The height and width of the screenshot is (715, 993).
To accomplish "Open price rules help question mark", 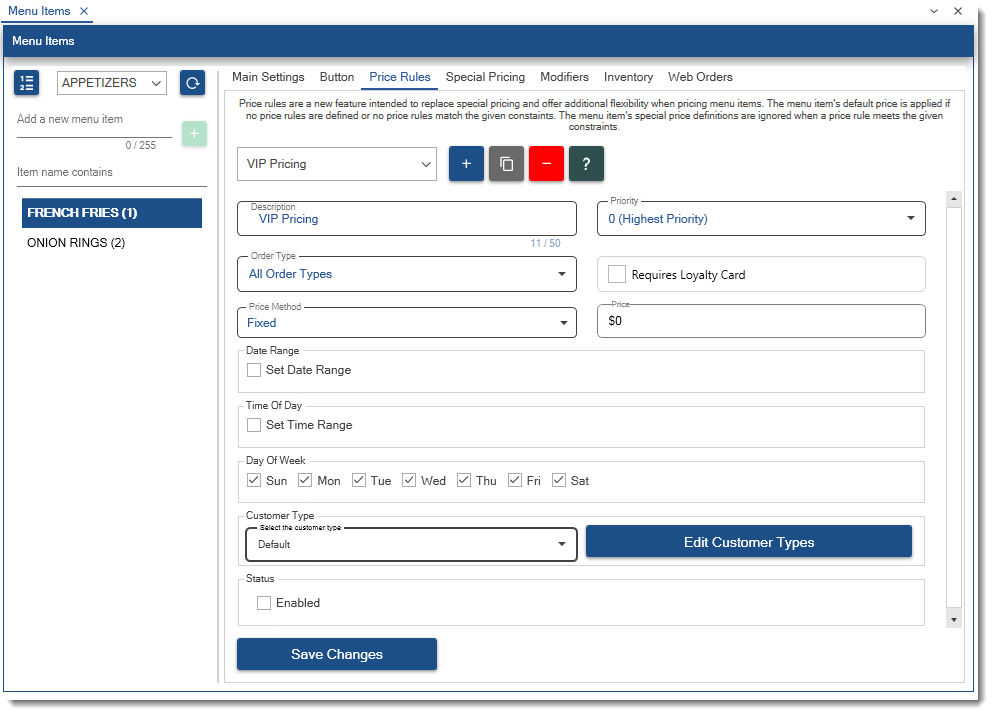I will tap(586, 164).
